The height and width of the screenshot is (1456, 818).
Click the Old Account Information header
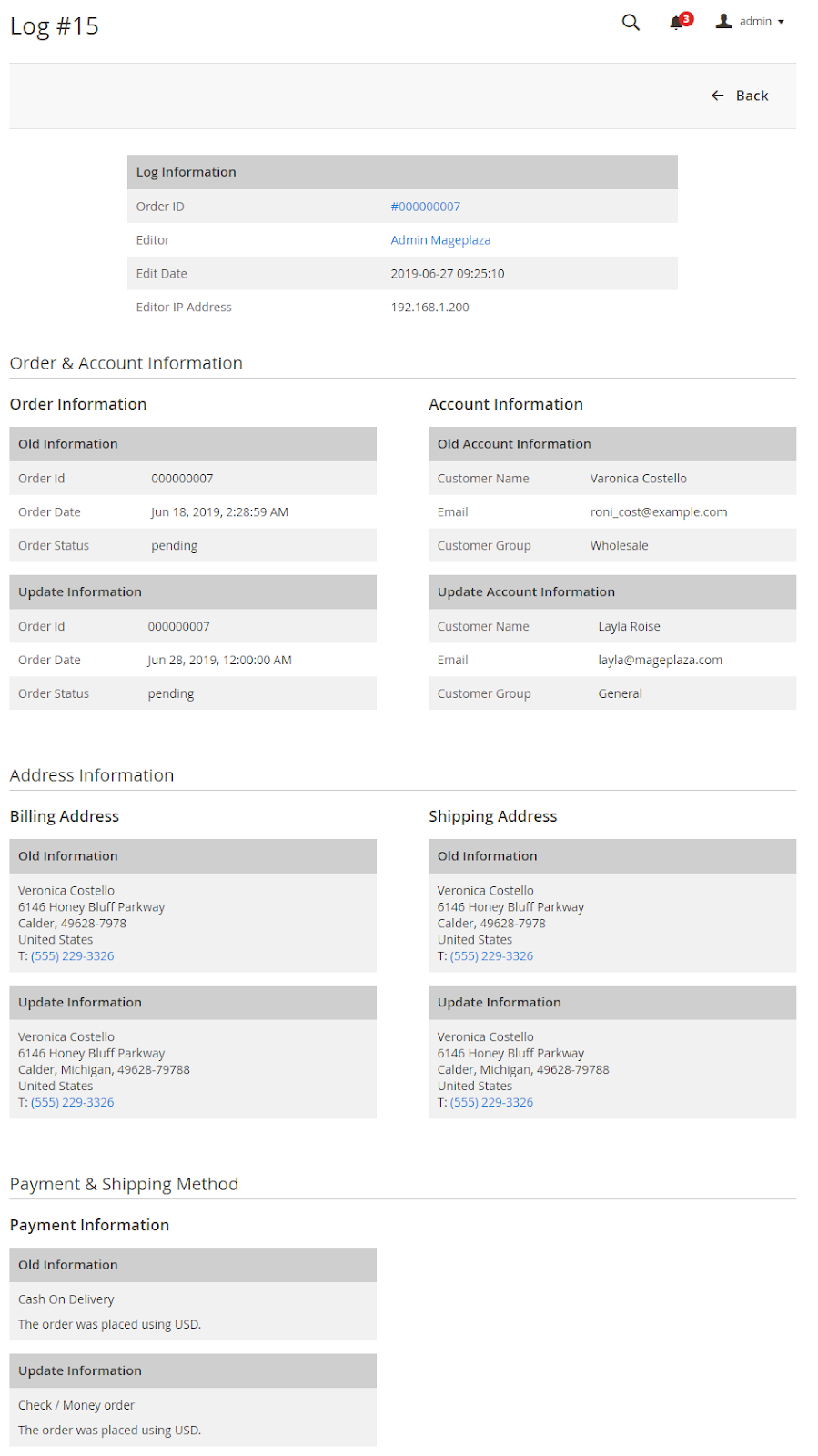click(514, 444)
